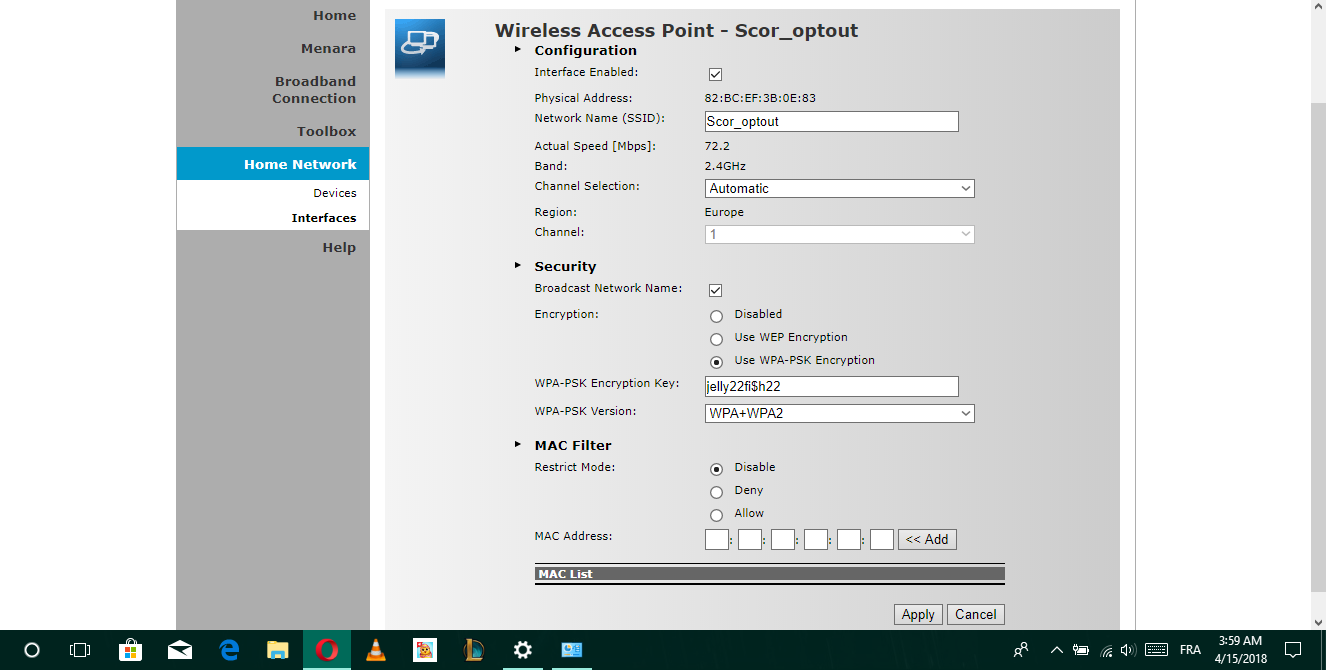The image size is (1326, 670).
Task: Open WPA-PSK Version dropdown
Action: 840,413
